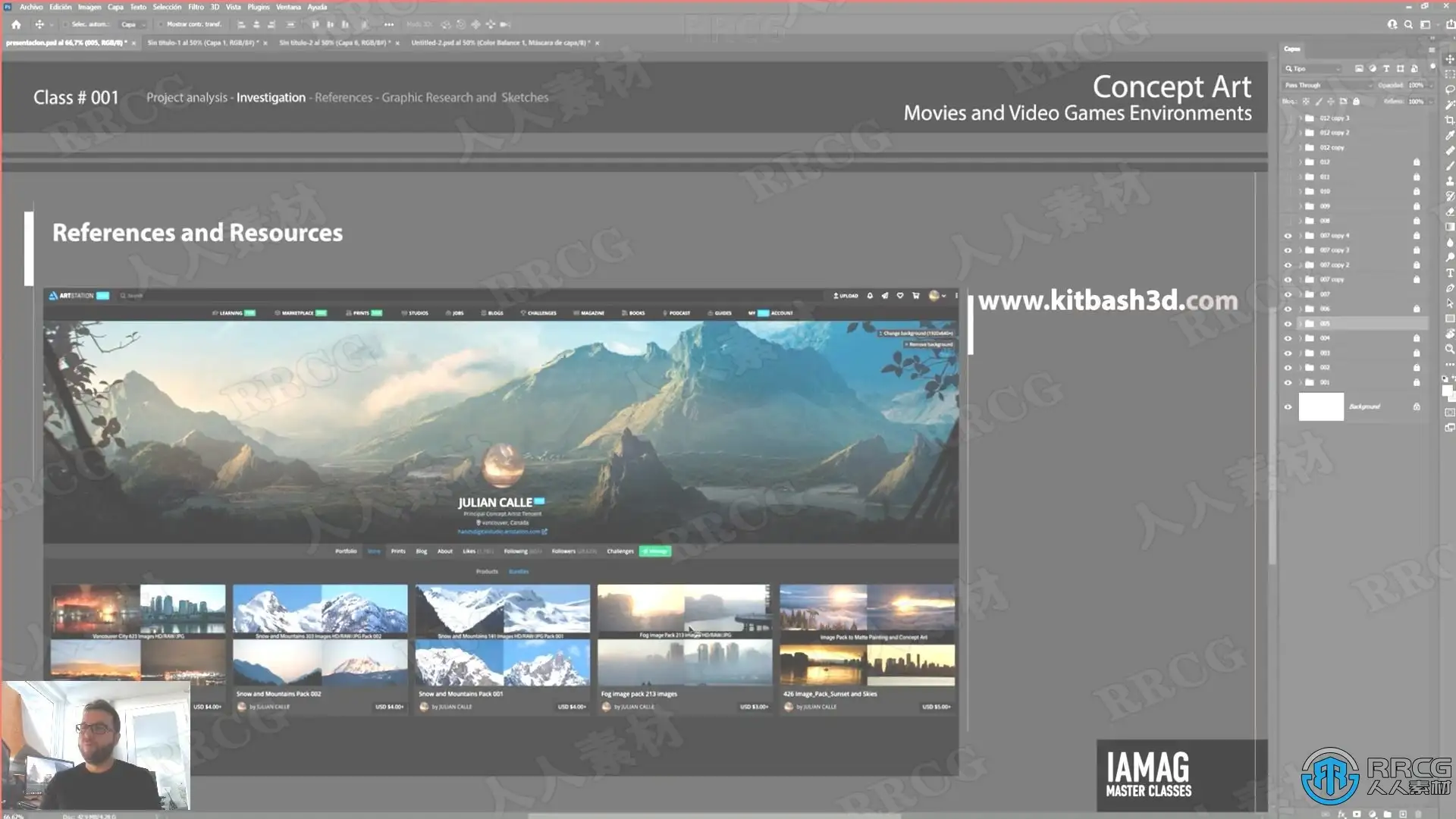
Task: Expand layer group 006
Action: click(x=1301, y=309)
